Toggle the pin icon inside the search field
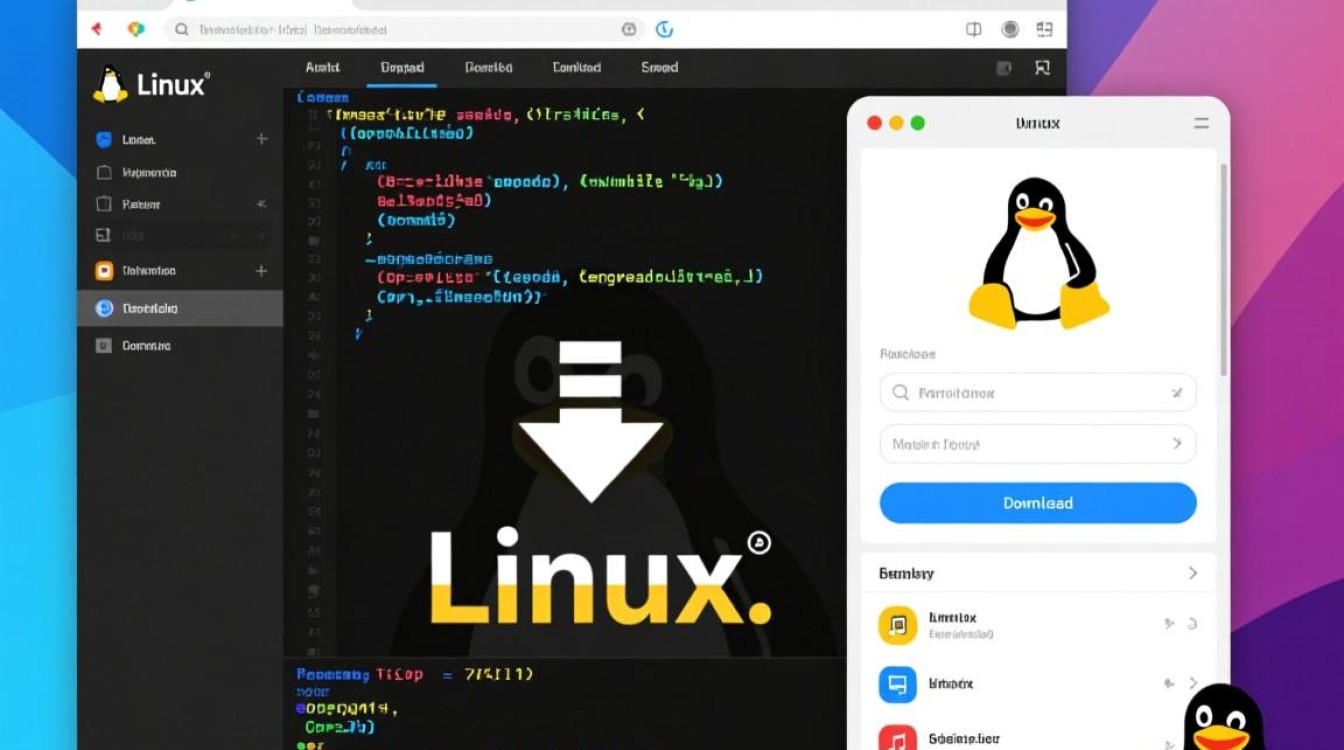The height and width of the screenshot is (750, 1344). [x=1178, y=392]
